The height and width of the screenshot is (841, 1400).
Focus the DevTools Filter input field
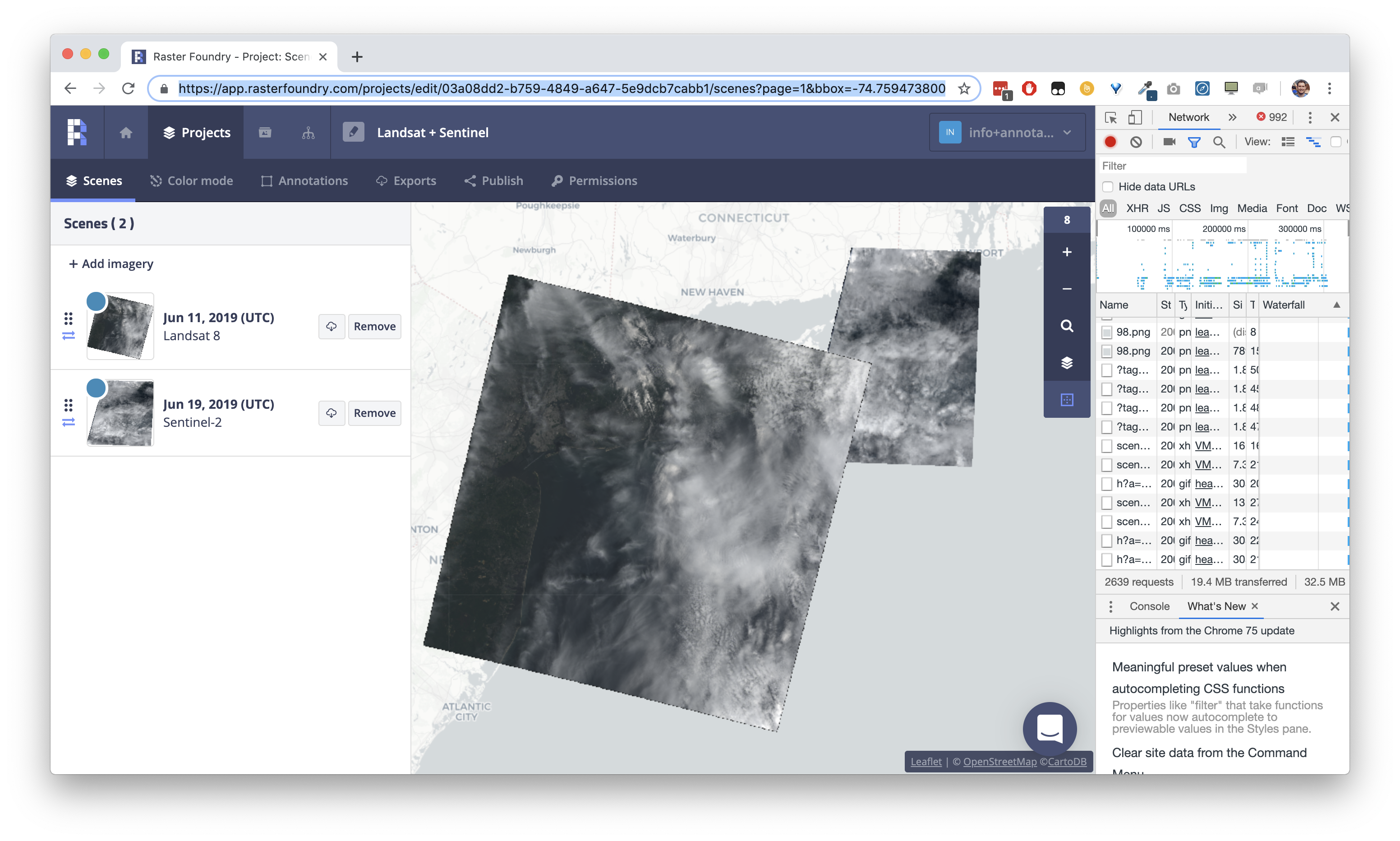point(1172,166)
